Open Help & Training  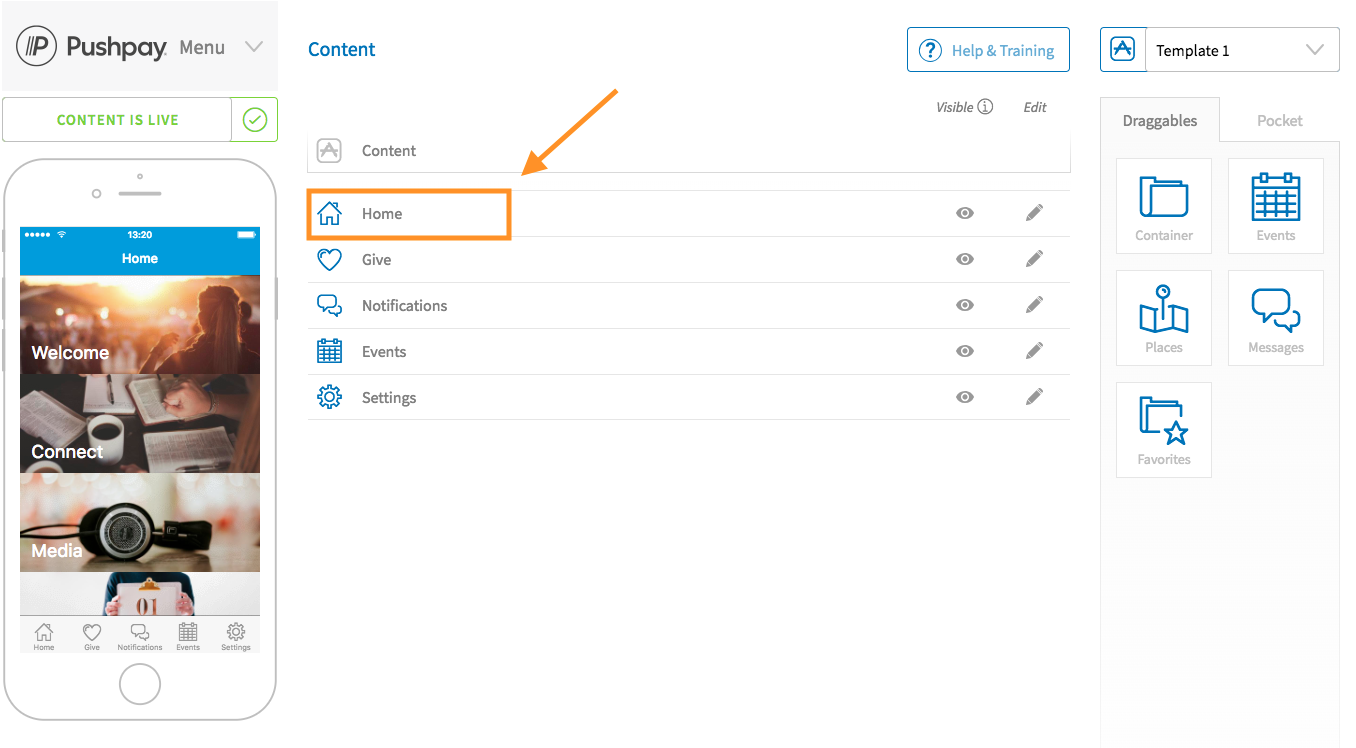(988, 49)
